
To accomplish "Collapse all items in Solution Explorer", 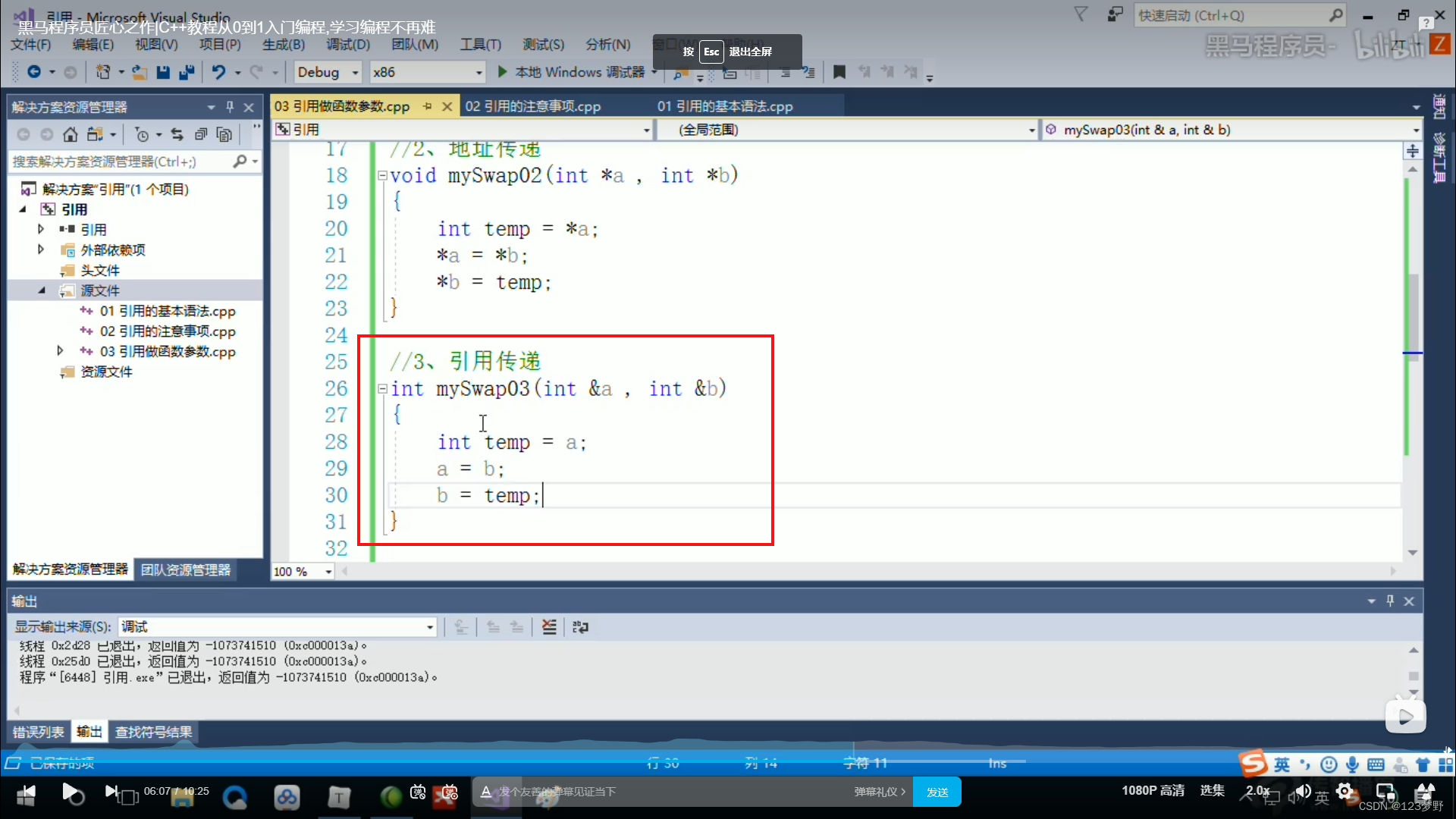I will pos(201,134).
